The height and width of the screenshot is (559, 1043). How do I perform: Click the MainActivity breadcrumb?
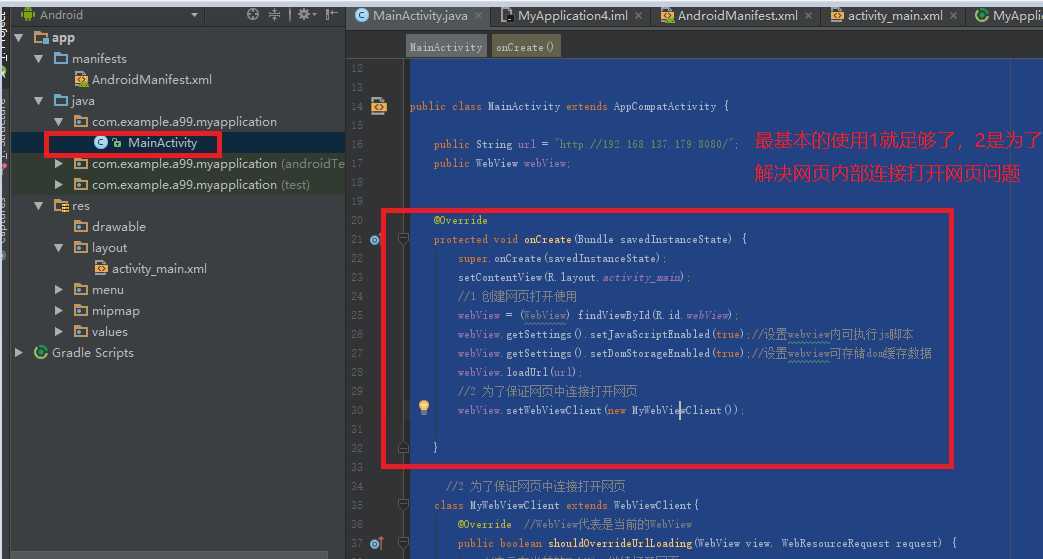pyautogui.click(x=446, y=47)
